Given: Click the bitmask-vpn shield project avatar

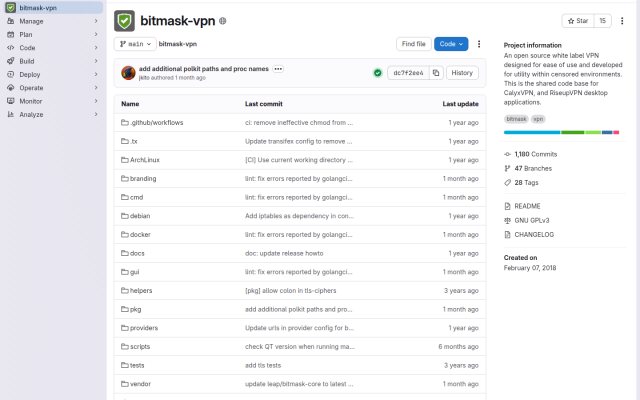Looking at the screenshot, I should [x=124, y=21].
